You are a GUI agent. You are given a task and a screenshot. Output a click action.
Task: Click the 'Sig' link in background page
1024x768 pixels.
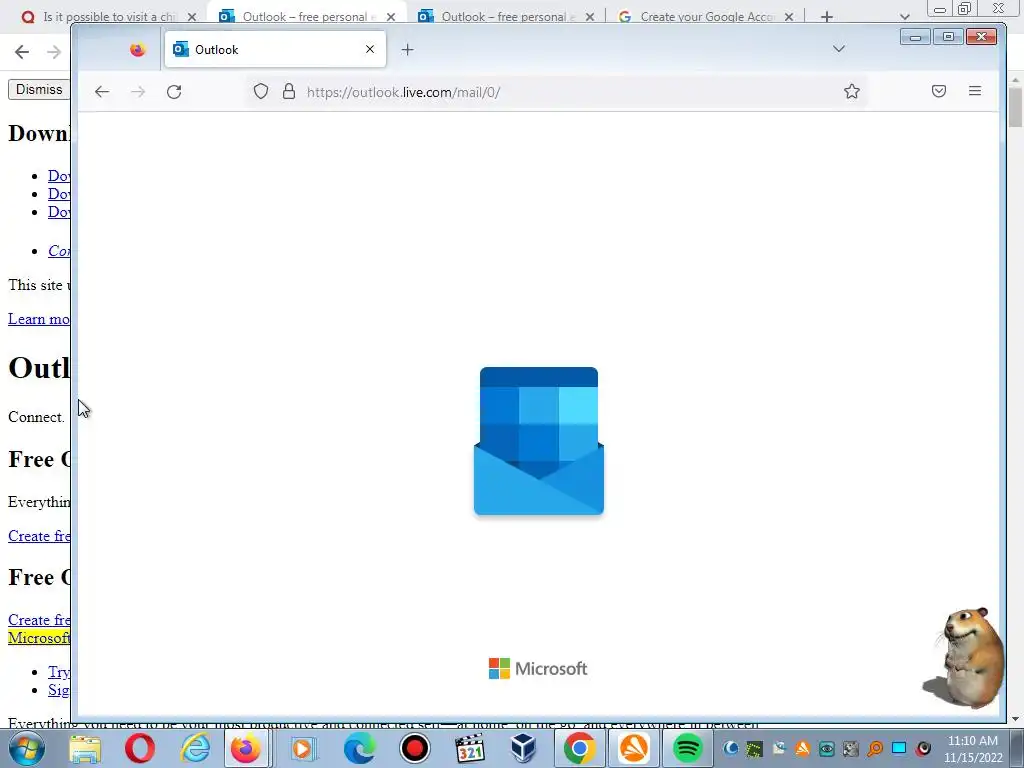coord(59,690)
